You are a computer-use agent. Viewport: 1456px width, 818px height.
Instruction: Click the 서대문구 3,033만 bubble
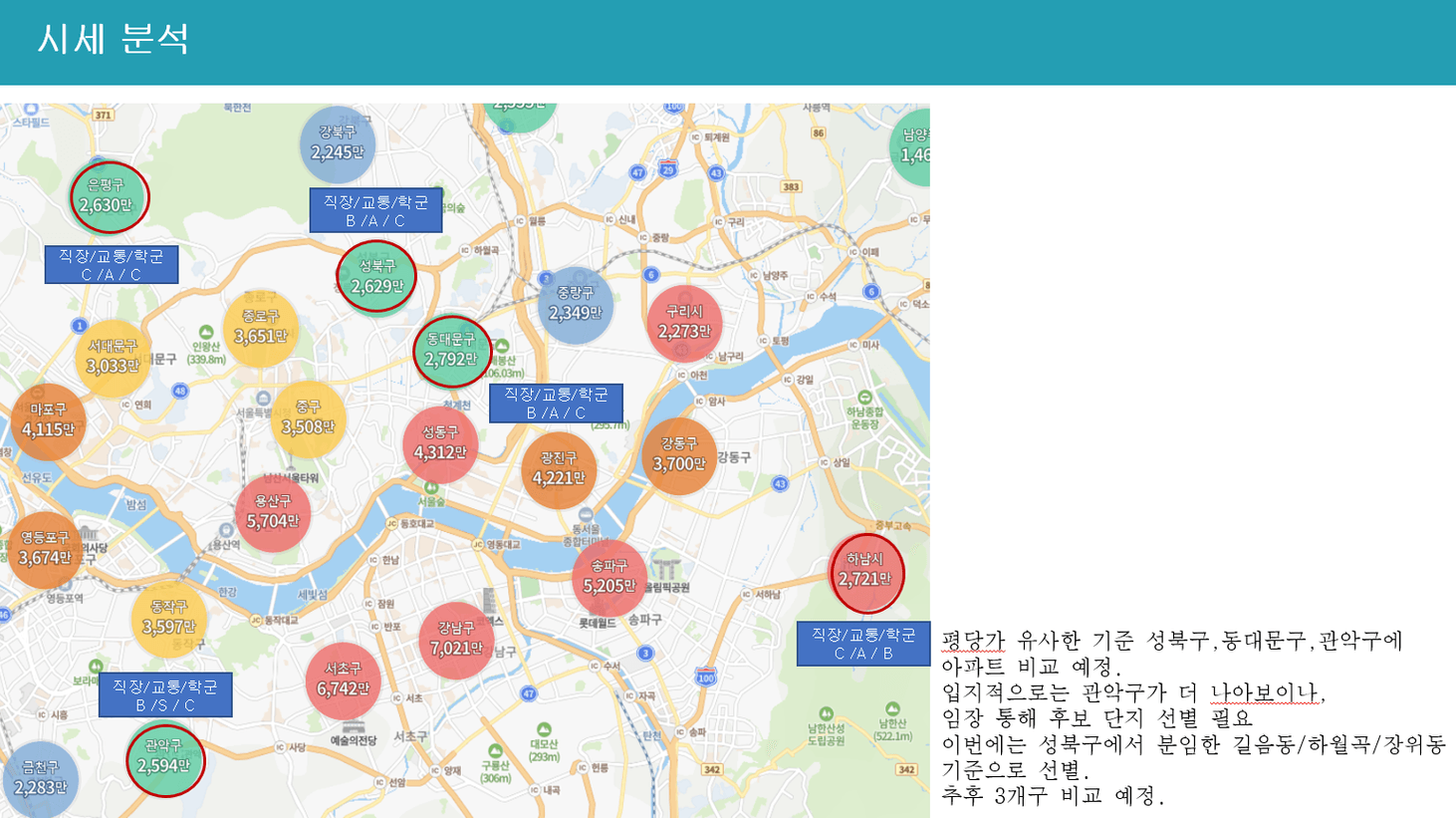[113, 357]
